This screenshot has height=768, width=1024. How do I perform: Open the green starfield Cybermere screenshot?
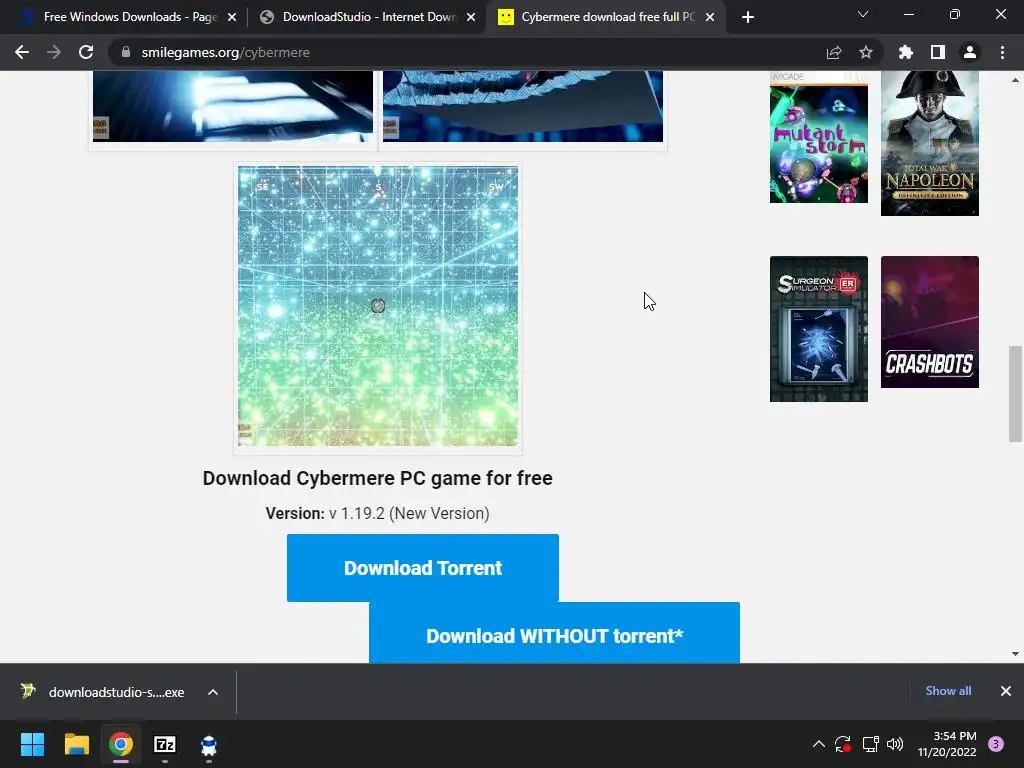[x=377, y=306]
